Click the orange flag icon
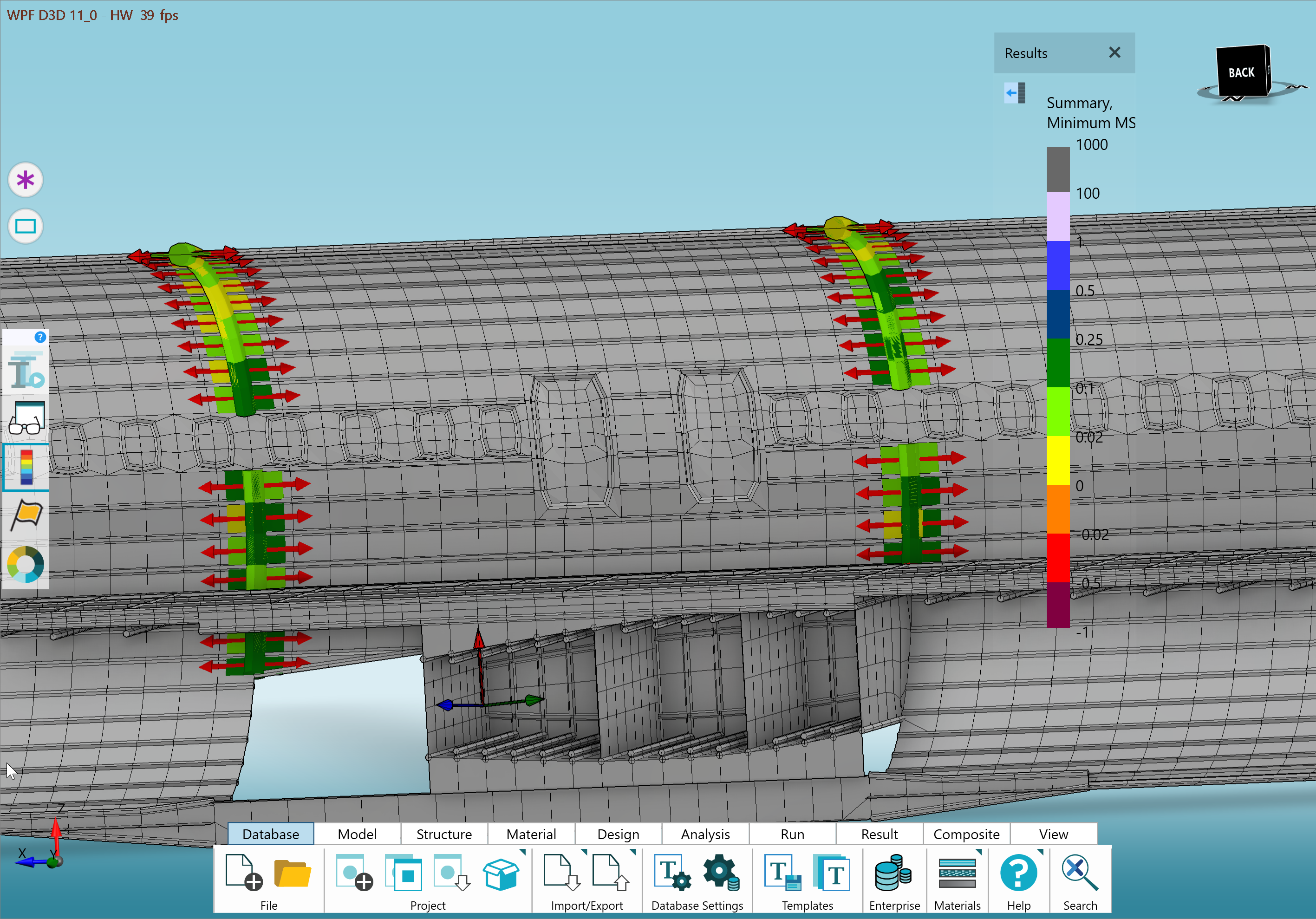Viewport: 1316px width, 919px height. pos(27,515)
